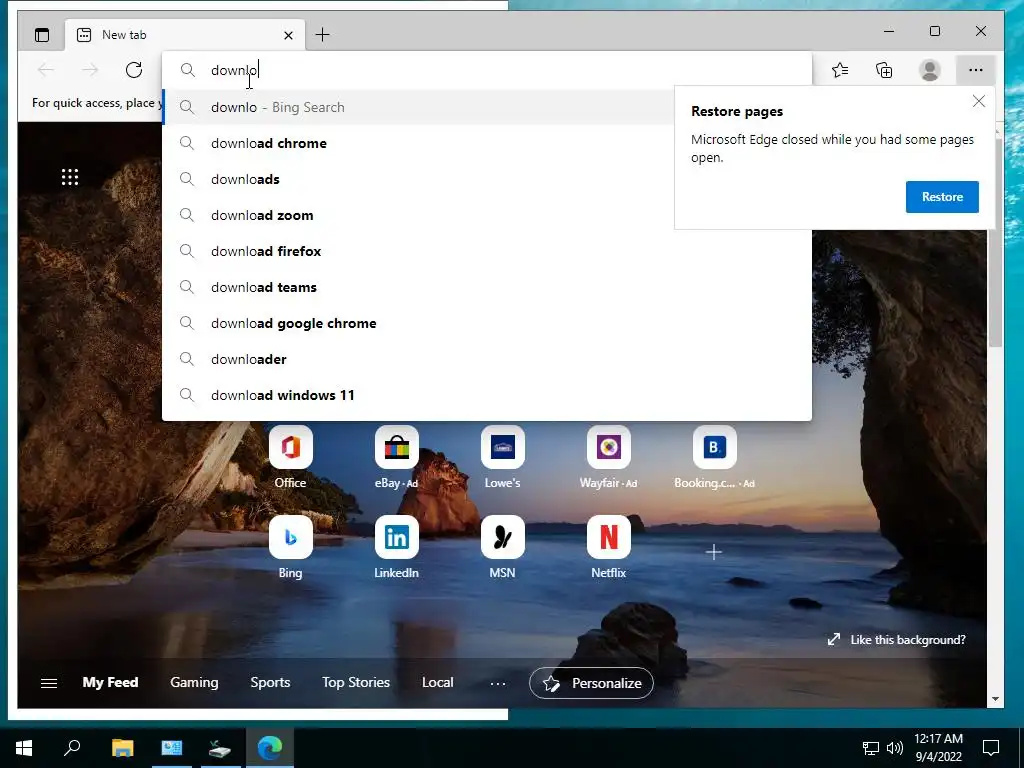Pick 'download firefox' suggestion
The image size is (1024, 768).
[x=487, y=251]
